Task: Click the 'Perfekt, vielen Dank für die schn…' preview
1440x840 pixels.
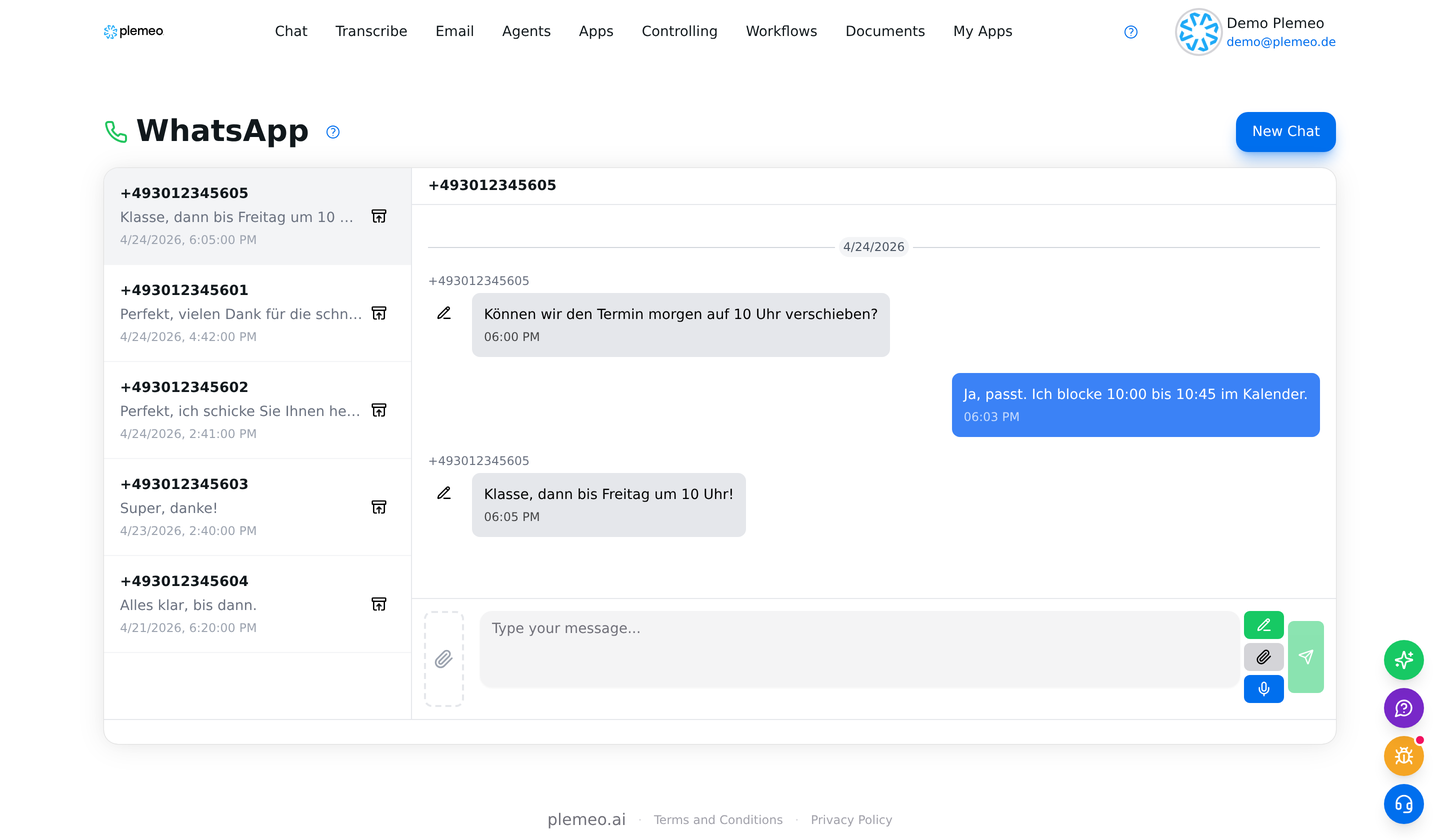Action: coord(241,314)
